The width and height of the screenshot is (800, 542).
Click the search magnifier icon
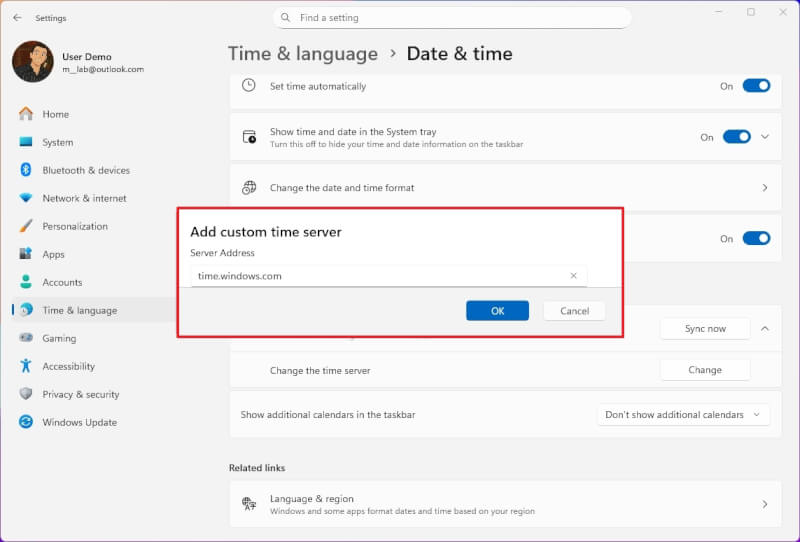coord(286,18)
